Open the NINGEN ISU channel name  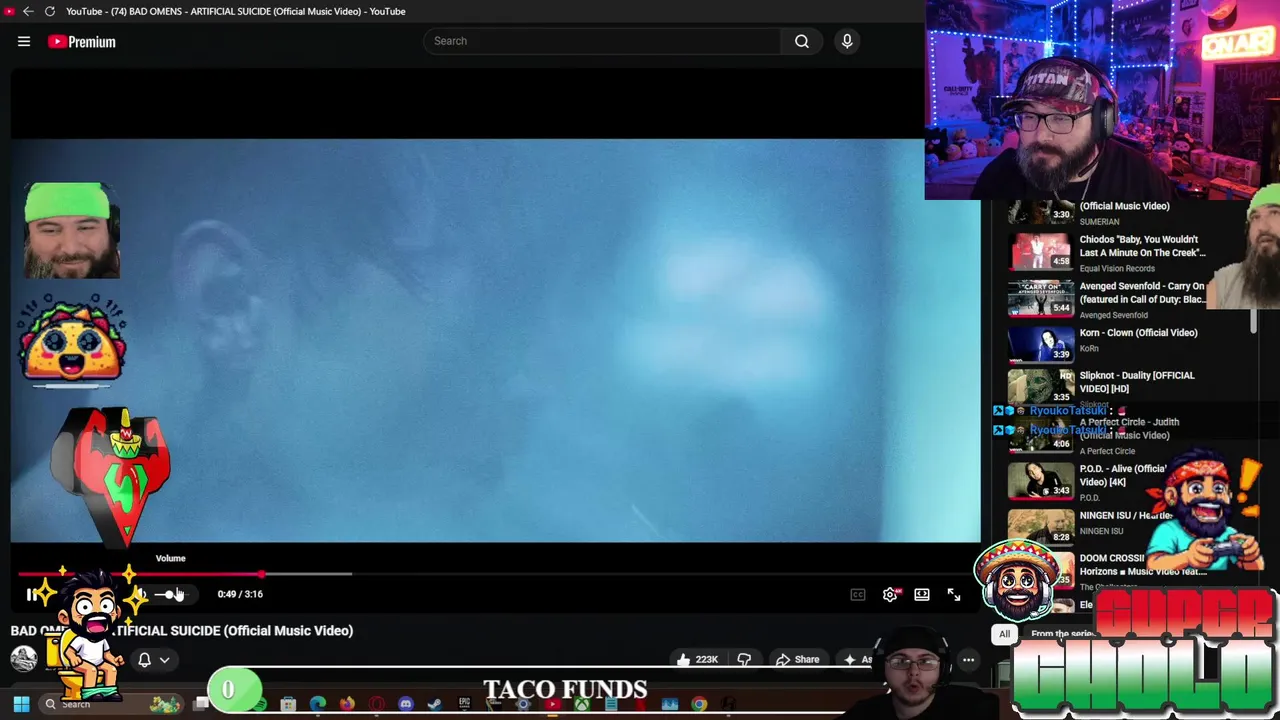pyautogui.click(x=1101, y=531)
